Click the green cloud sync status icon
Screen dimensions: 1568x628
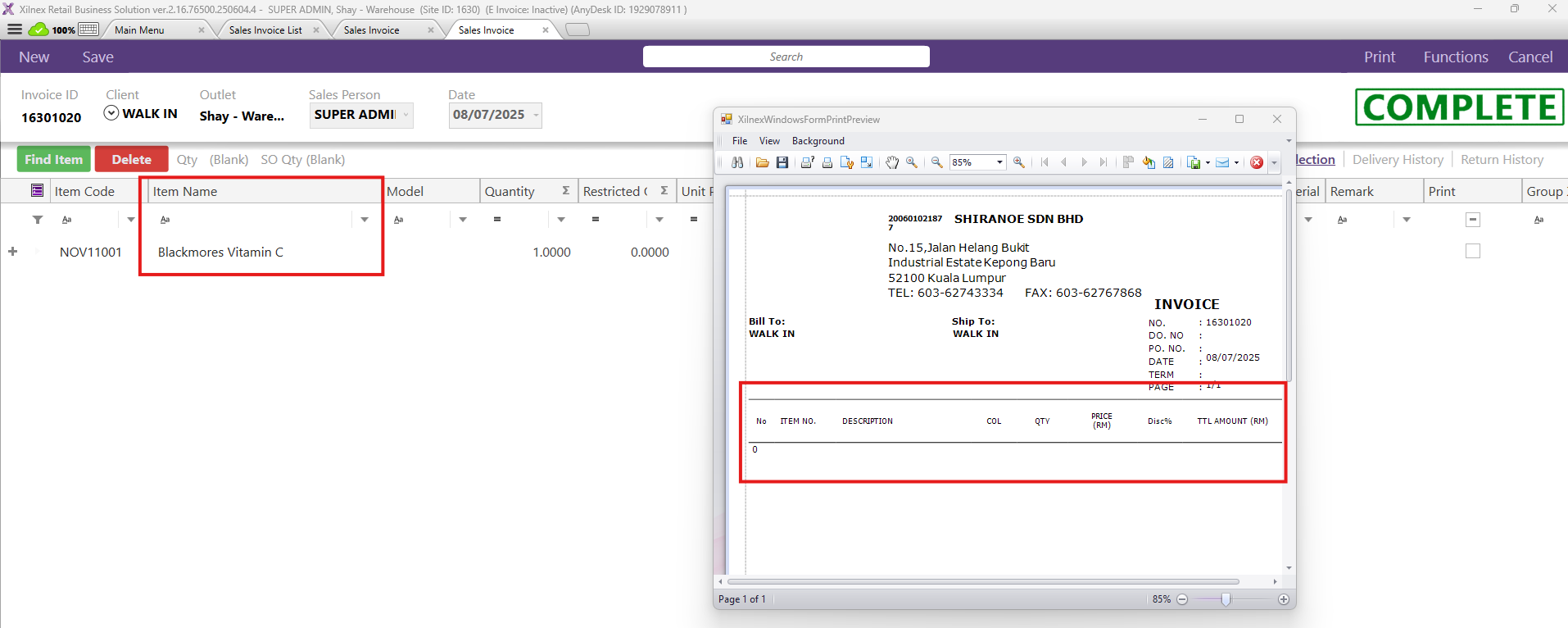pos(39,30)
